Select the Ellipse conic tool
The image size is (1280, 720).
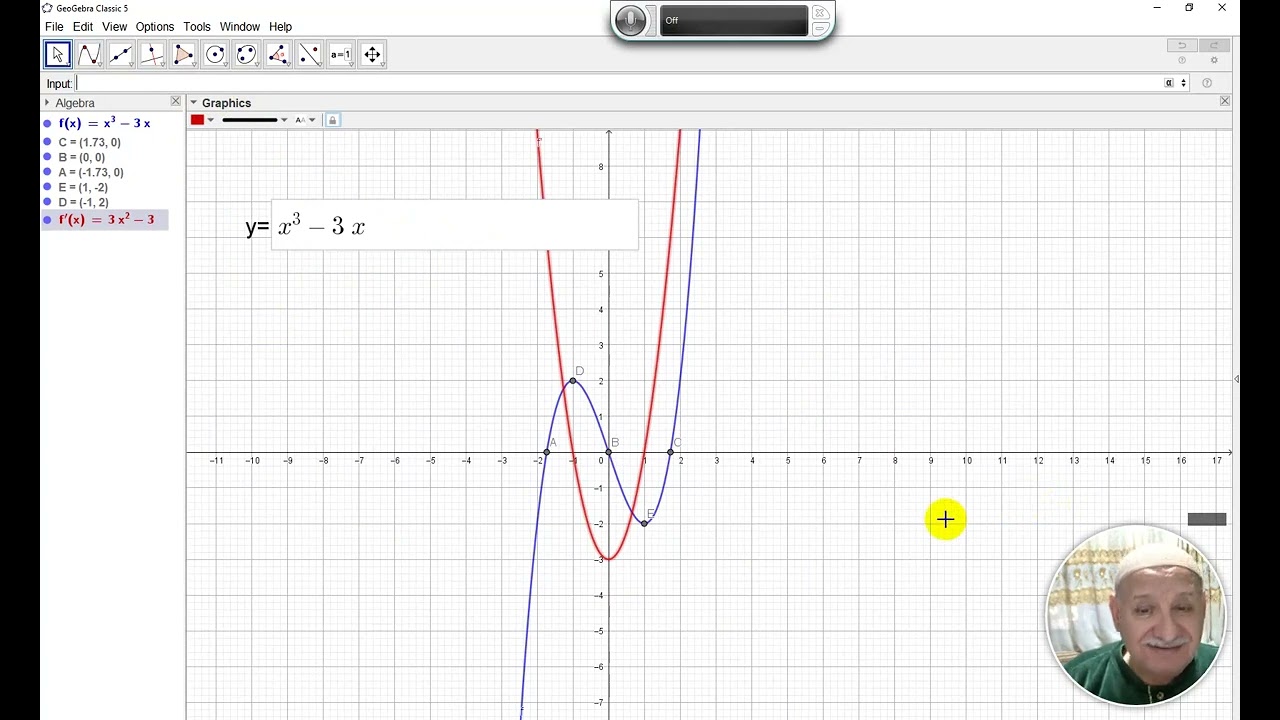click(x=247, y=54)
